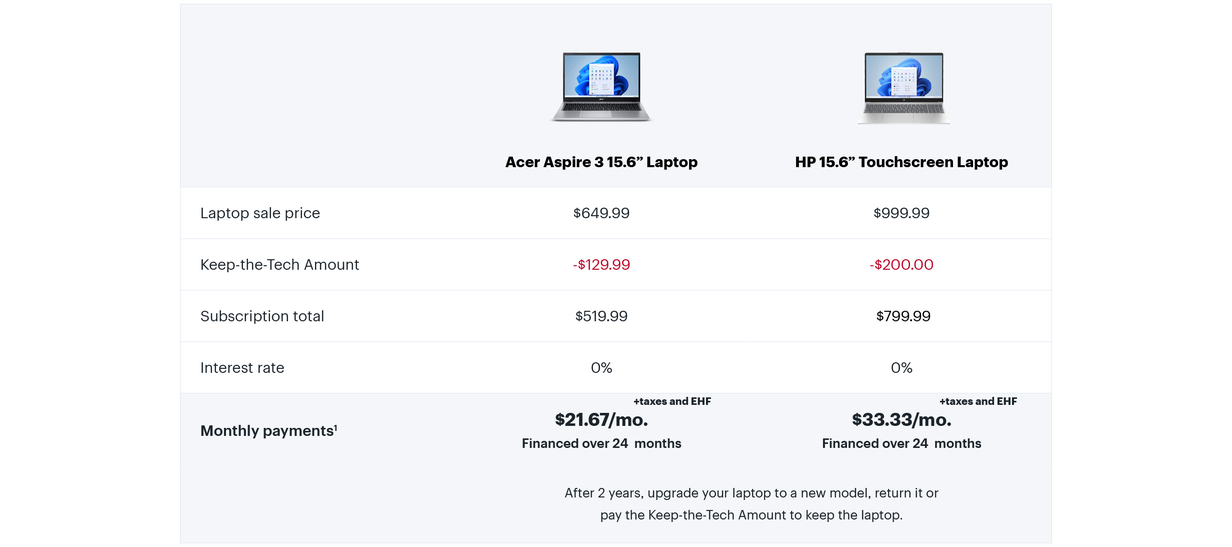
Task: Click the $21.67/mo. monthly payment
Action: [x=601, y=420]
